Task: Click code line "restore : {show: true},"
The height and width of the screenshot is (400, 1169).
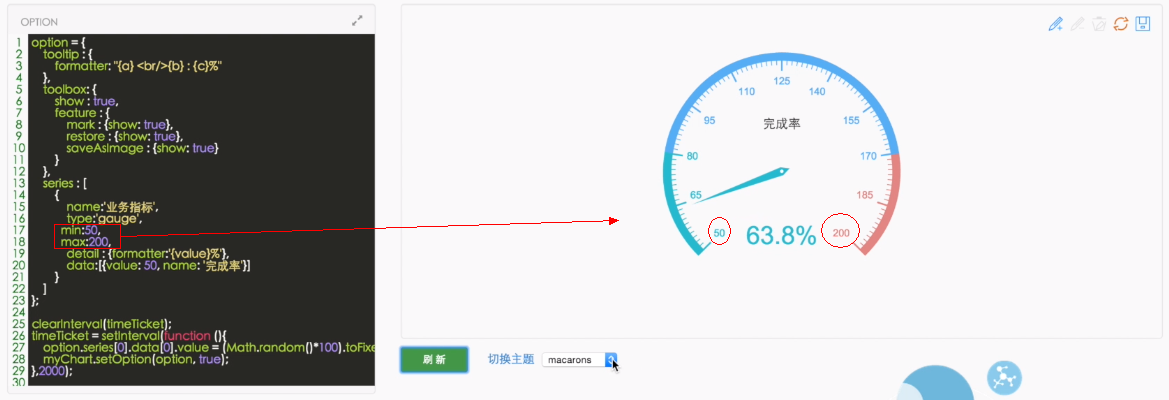Action: pyautogui.click(x=125, y=137)
